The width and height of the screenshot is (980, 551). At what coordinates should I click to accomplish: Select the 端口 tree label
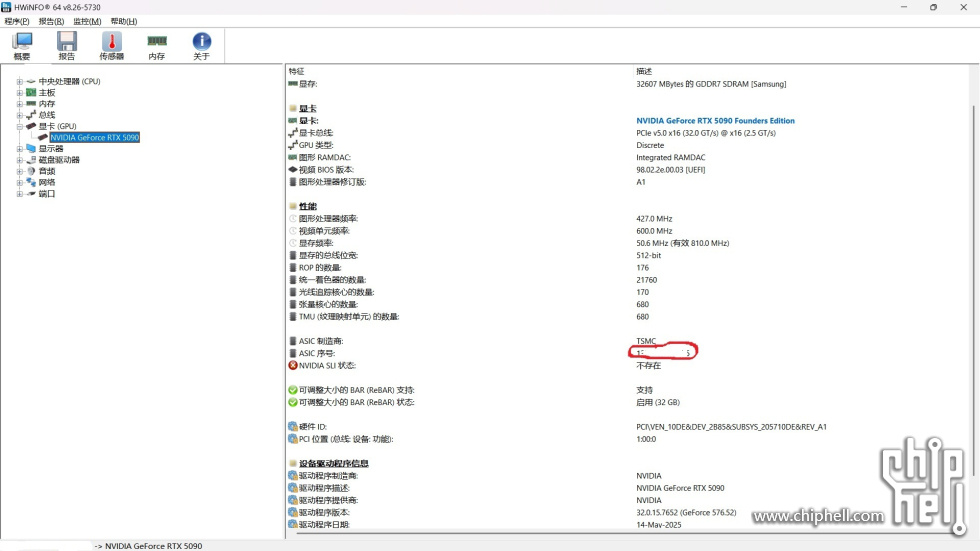point(47,194)
